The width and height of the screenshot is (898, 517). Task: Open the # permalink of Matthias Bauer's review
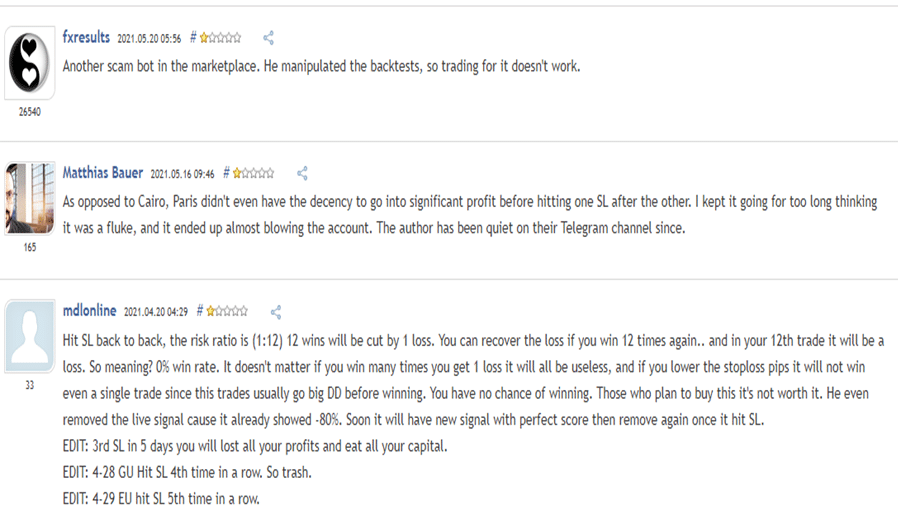pyautogui.click(x=226, y=173)
